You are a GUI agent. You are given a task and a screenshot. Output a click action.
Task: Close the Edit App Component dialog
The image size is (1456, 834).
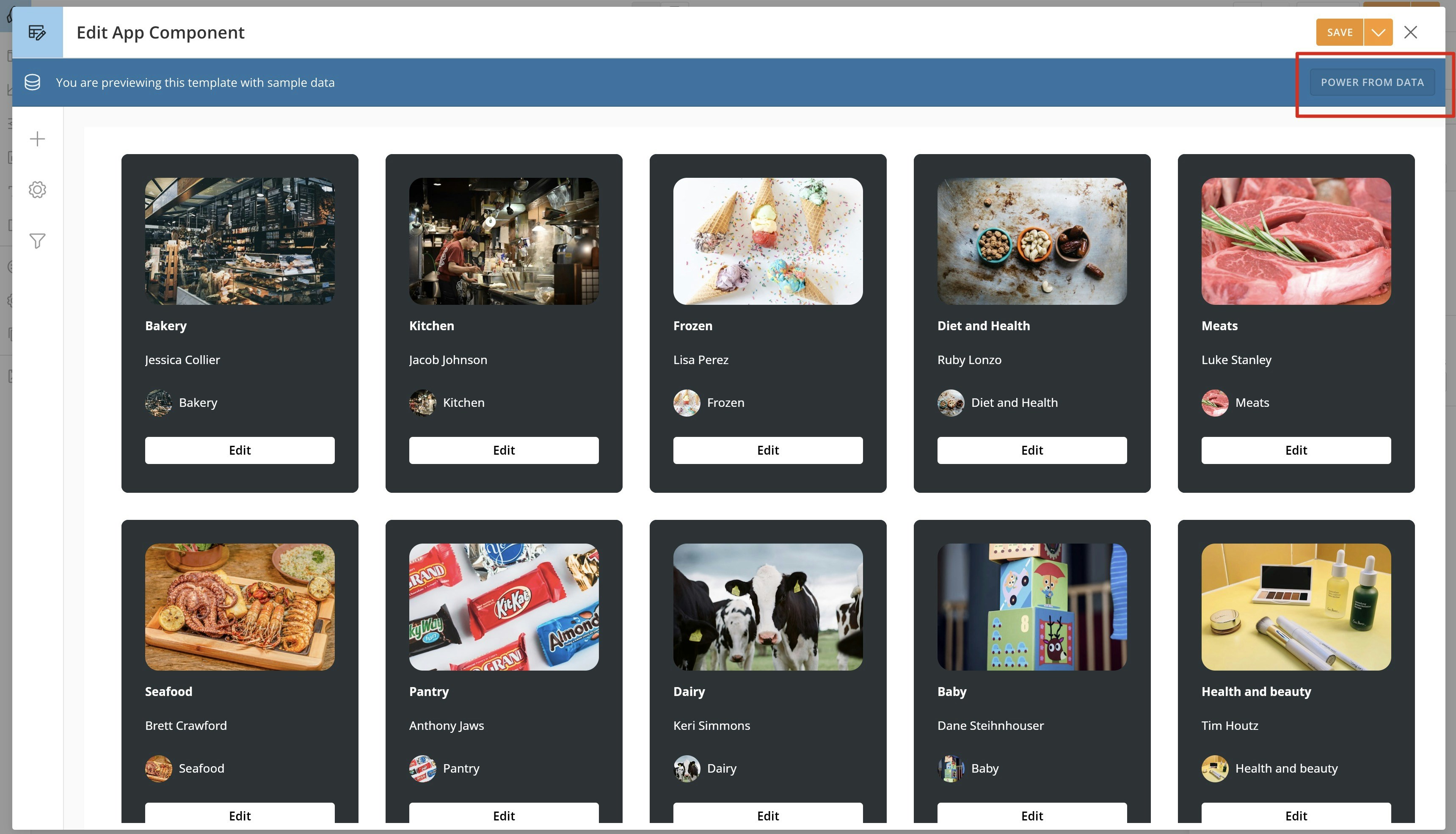pos(1410,33)
